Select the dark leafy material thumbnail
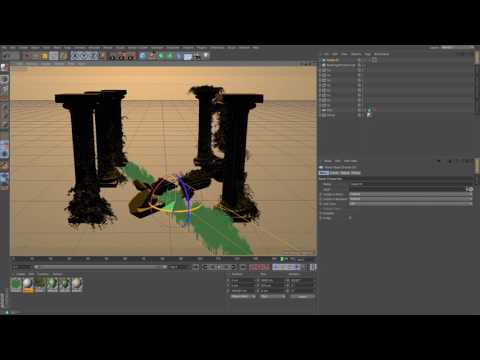This screenshot has height=360, width=480. (40, 284)
